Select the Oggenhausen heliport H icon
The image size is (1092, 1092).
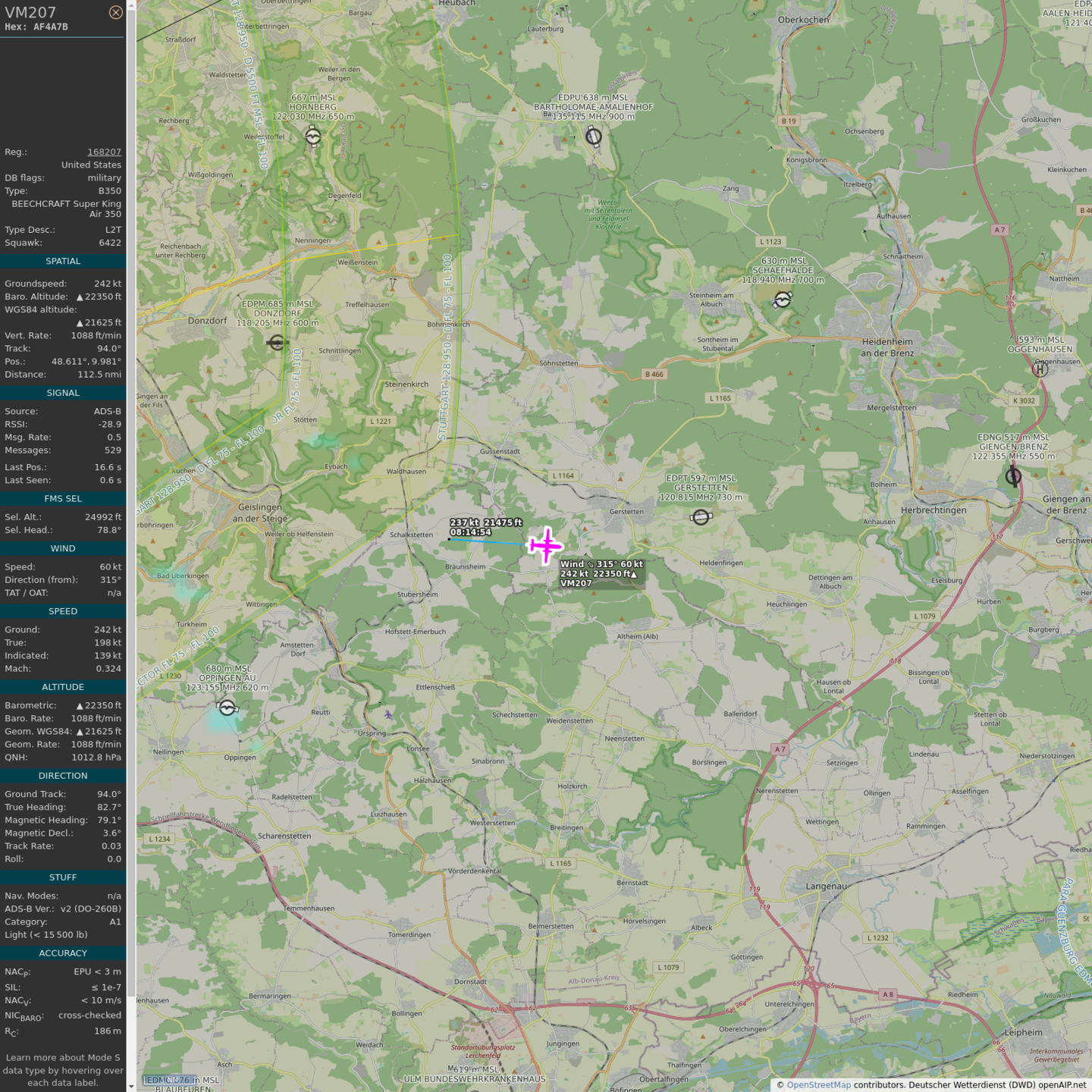click(1040, 369)
